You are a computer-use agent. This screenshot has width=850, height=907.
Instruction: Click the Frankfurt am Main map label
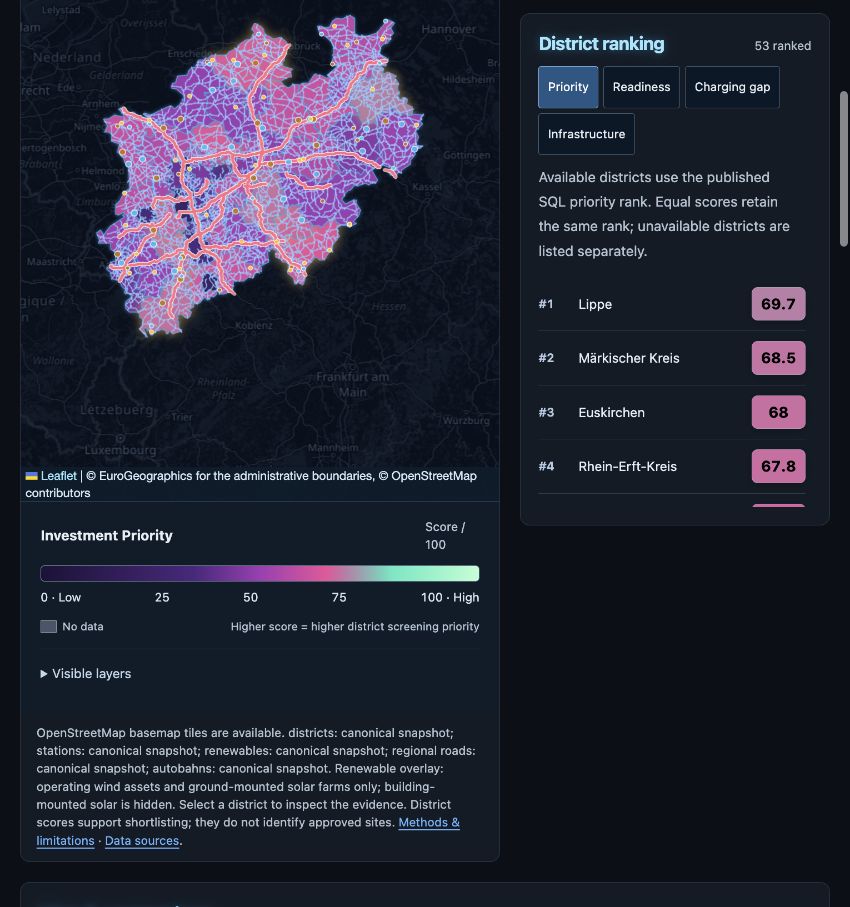pos(352,385)
